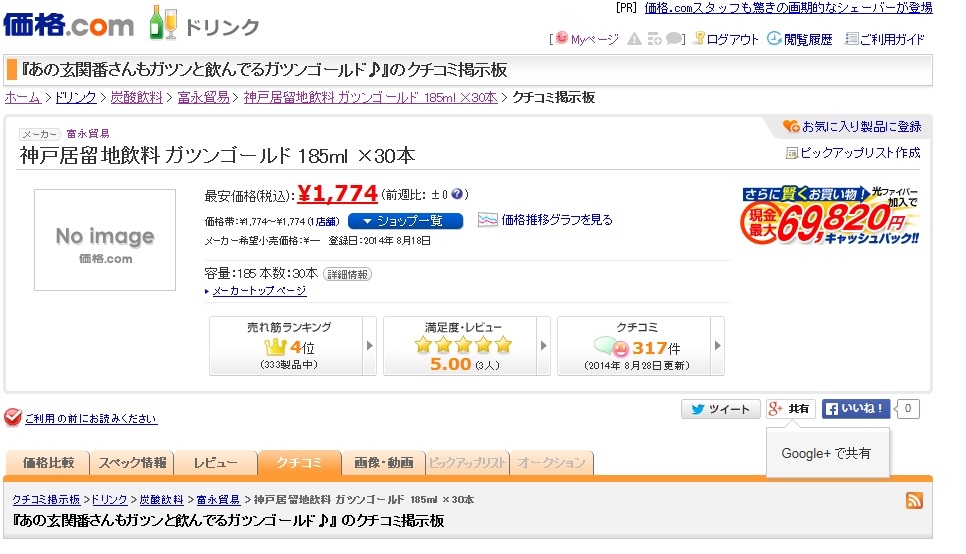Image resolution: width=966 pixels, height=554 pixels.
Task: Switch to the スペック情報 tab
Action: coord(131,463)
